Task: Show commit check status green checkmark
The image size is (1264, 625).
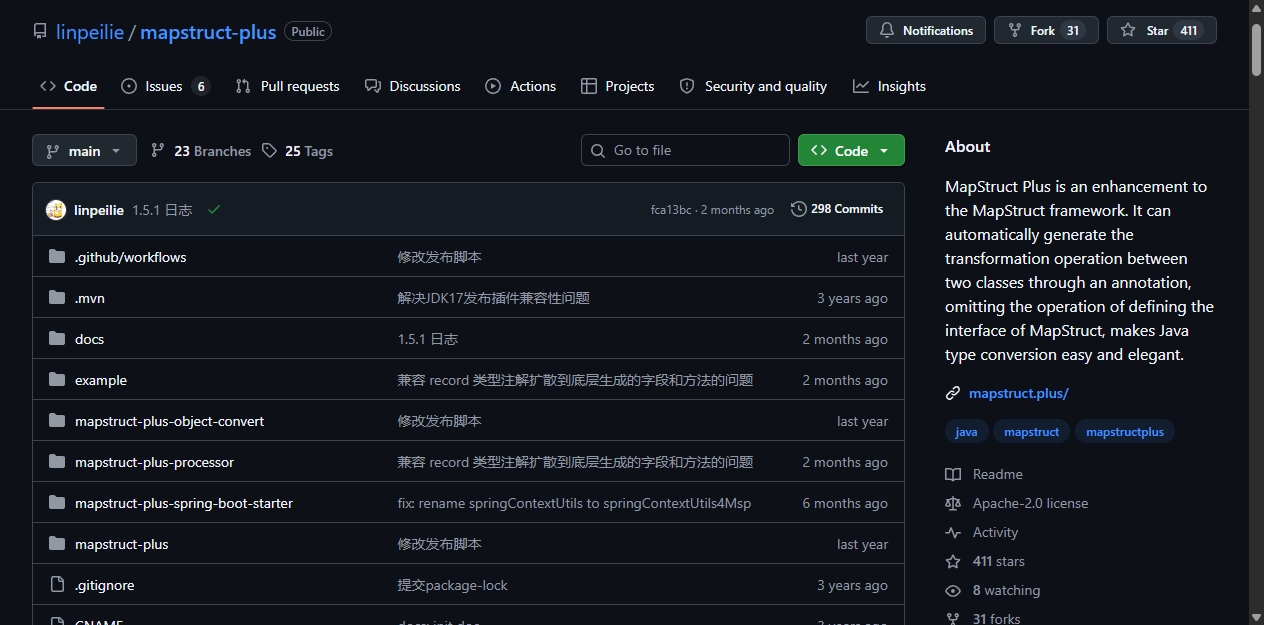Action: (x=214, y=210)
